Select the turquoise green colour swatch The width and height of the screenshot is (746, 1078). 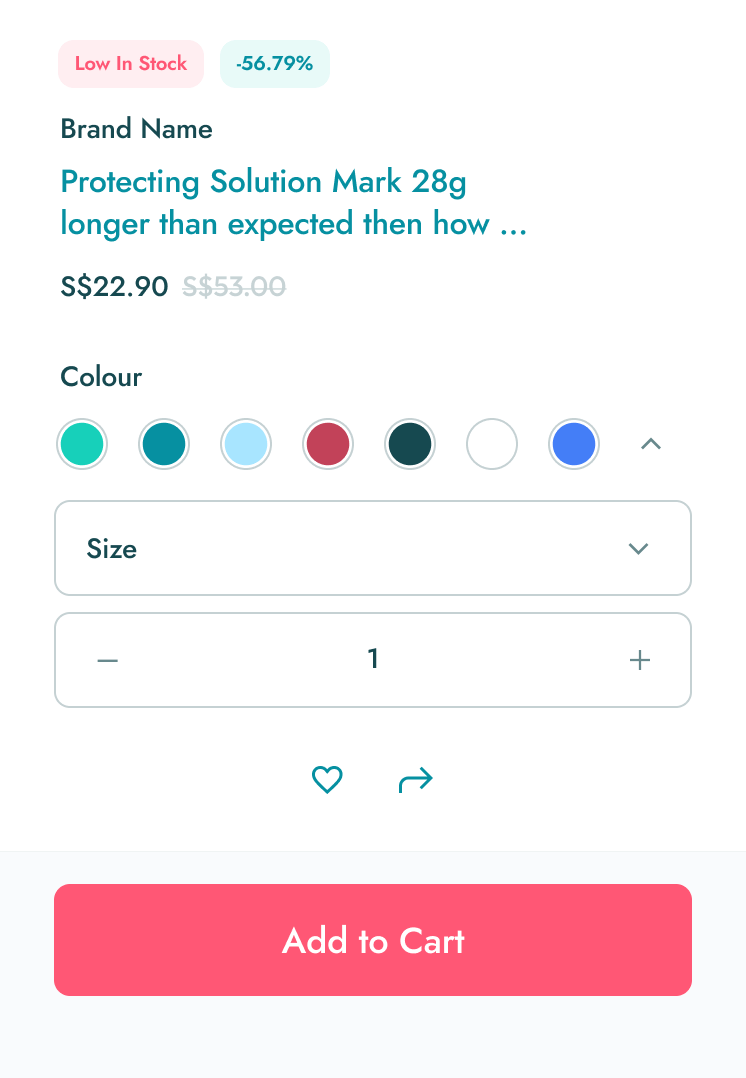(83, 444)
